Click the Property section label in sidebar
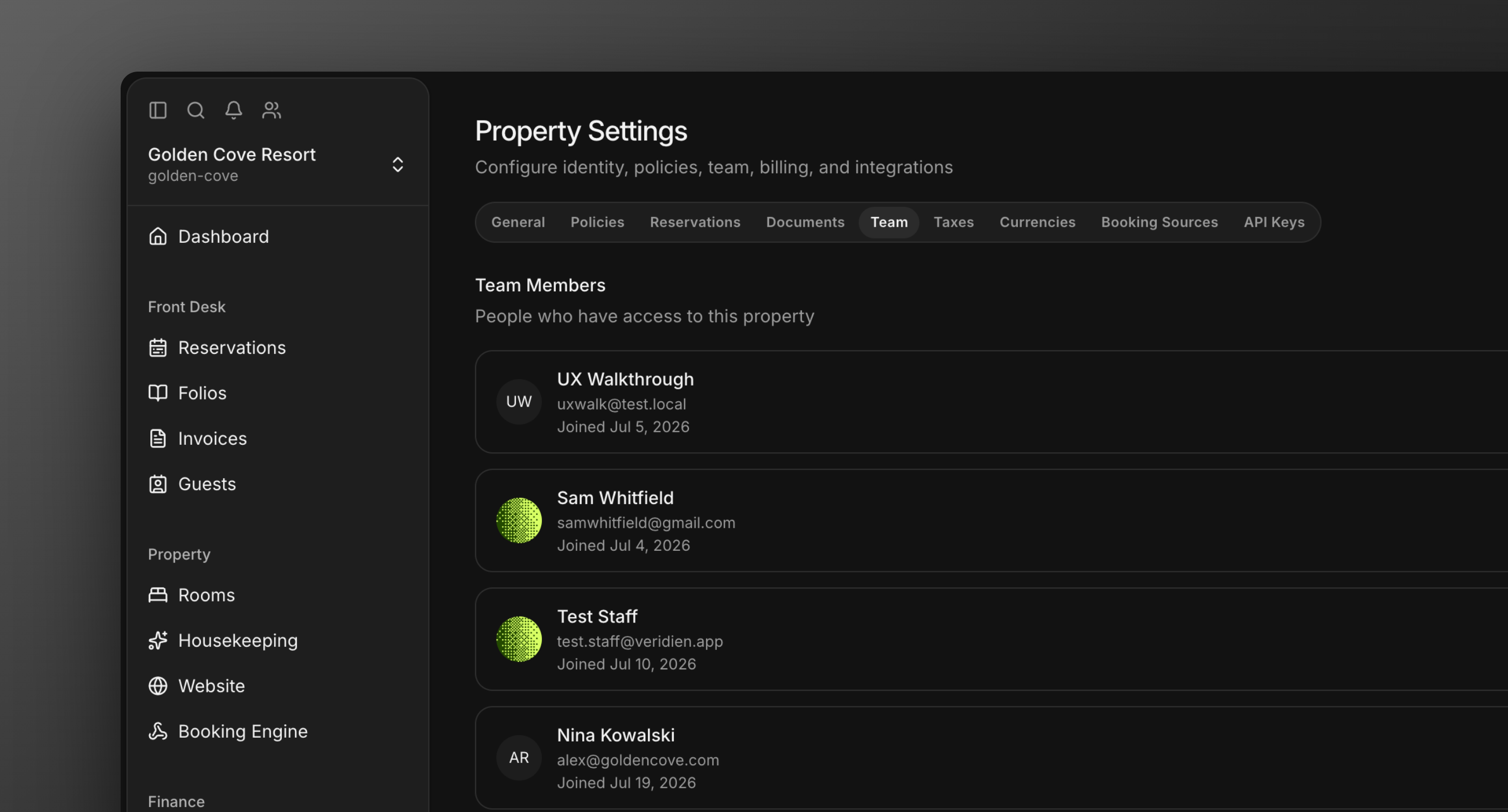1508x812 pixels. coord(179,555)
